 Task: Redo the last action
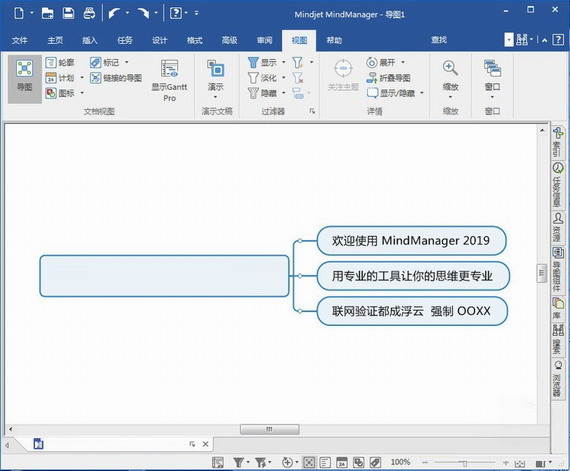(143, 13)
